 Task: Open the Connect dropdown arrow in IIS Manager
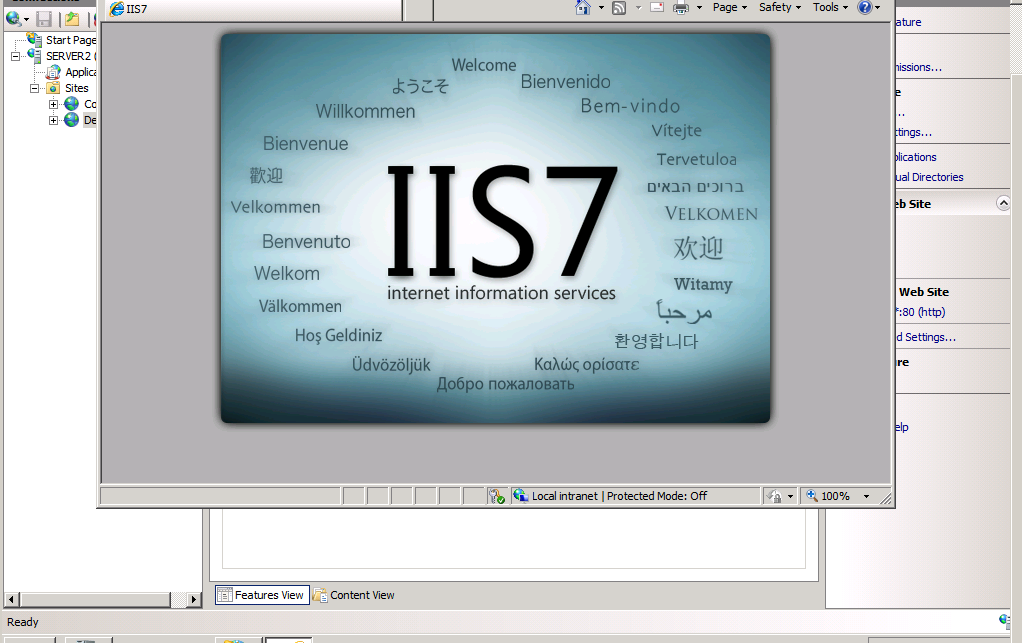(x=26, y=20)
